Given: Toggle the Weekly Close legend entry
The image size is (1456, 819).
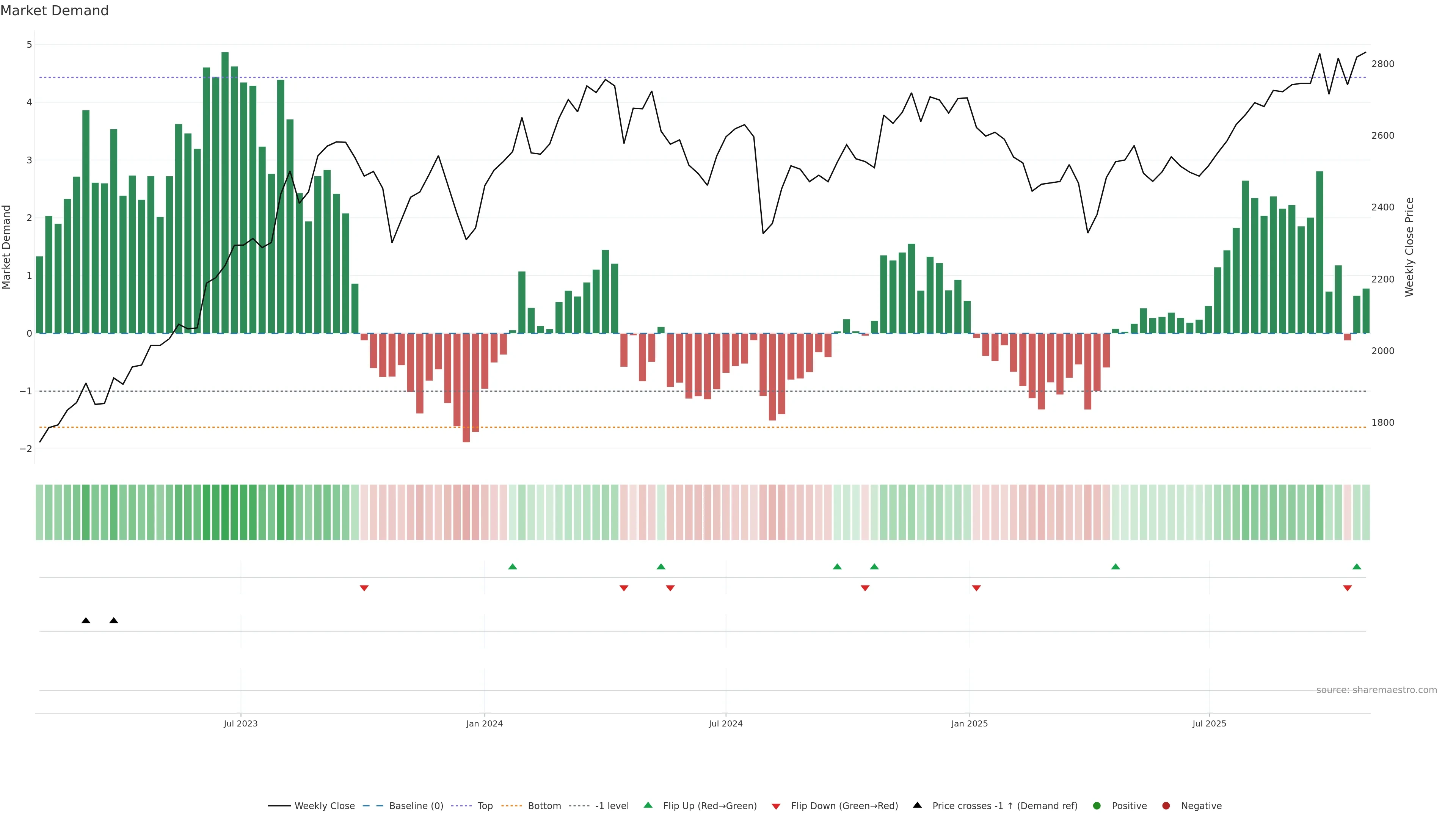Looking at the screenshot, I should point(325,805).
